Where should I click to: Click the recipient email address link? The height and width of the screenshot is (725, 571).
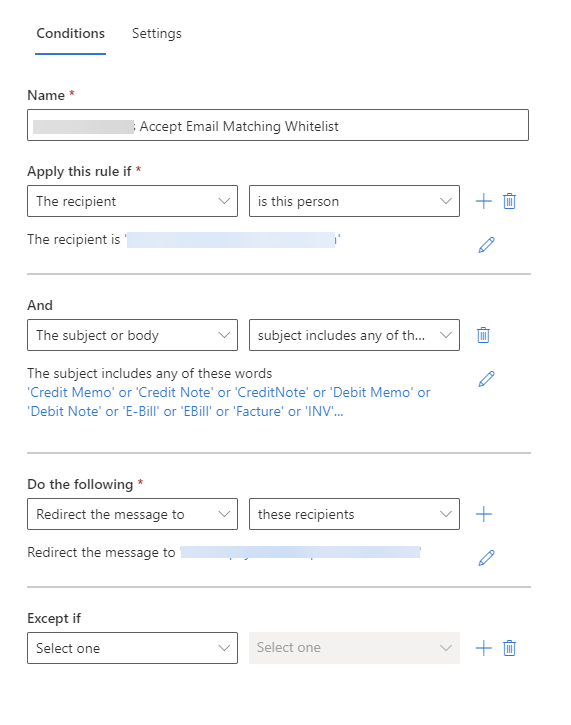click(x=232, y=240)
